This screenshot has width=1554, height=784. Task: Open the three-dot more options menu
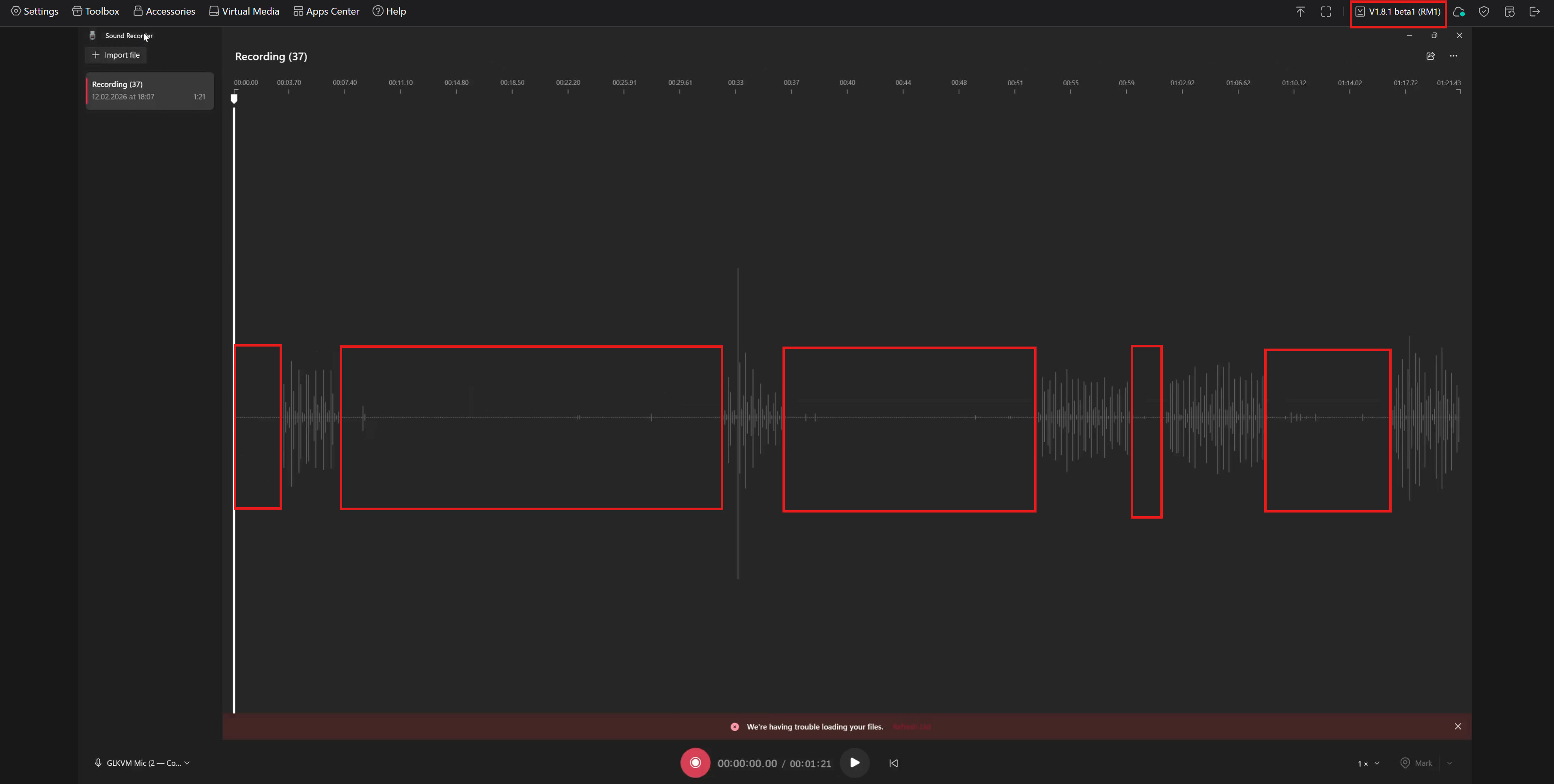pos(1453,56)
